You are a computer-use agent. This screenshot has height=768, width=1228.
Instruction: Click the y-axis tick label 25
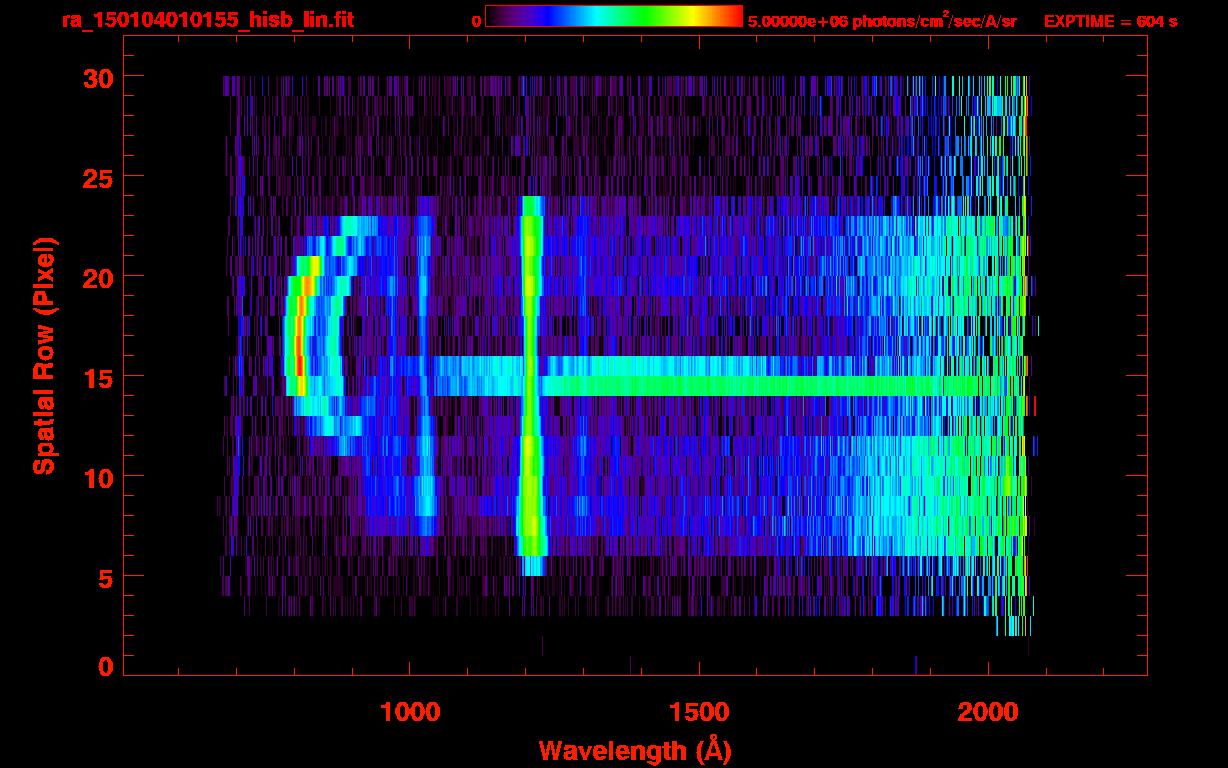(97, 177)
